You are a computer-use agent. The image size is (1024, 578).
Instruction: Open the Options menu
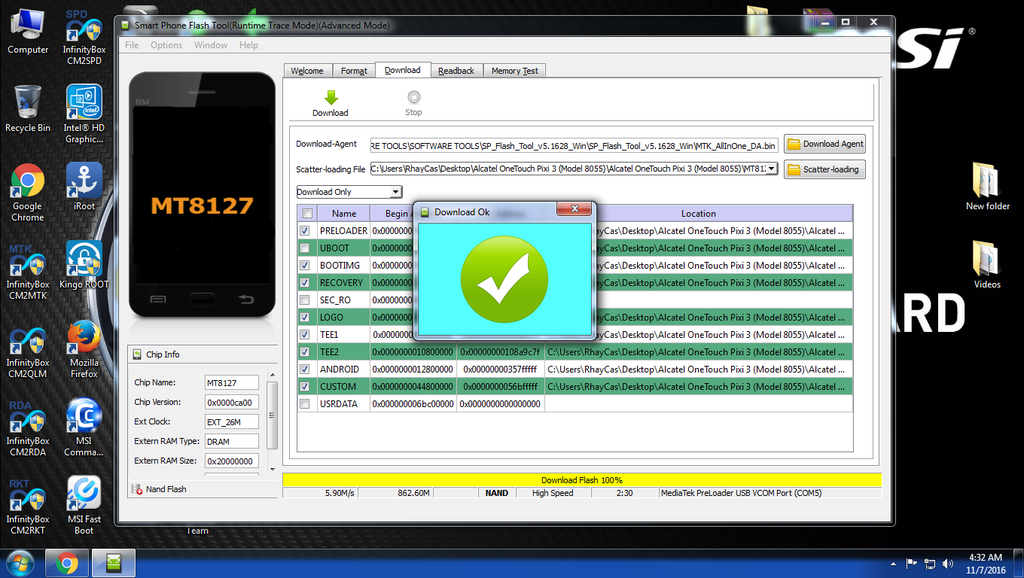pyautogui.click(x=166, y=45)
